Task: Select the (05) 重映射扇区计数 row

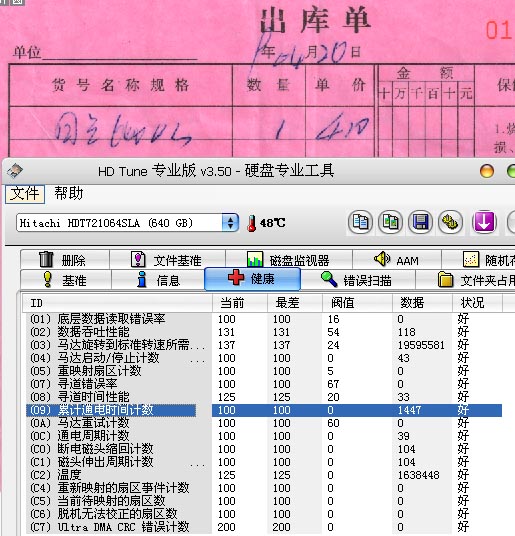Action: pyautogui.click(x=264, y=371)
